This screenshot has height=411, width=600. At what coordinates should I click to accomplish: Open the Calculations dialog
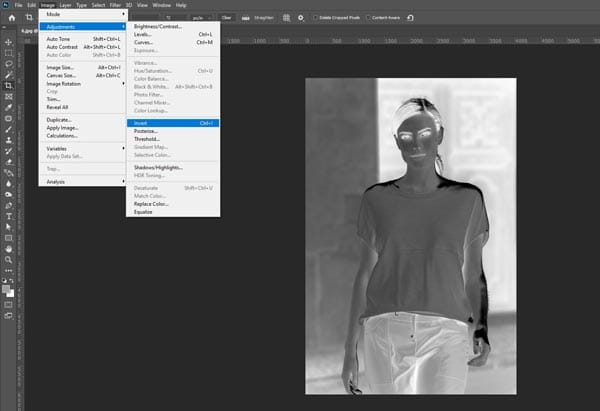83,135
